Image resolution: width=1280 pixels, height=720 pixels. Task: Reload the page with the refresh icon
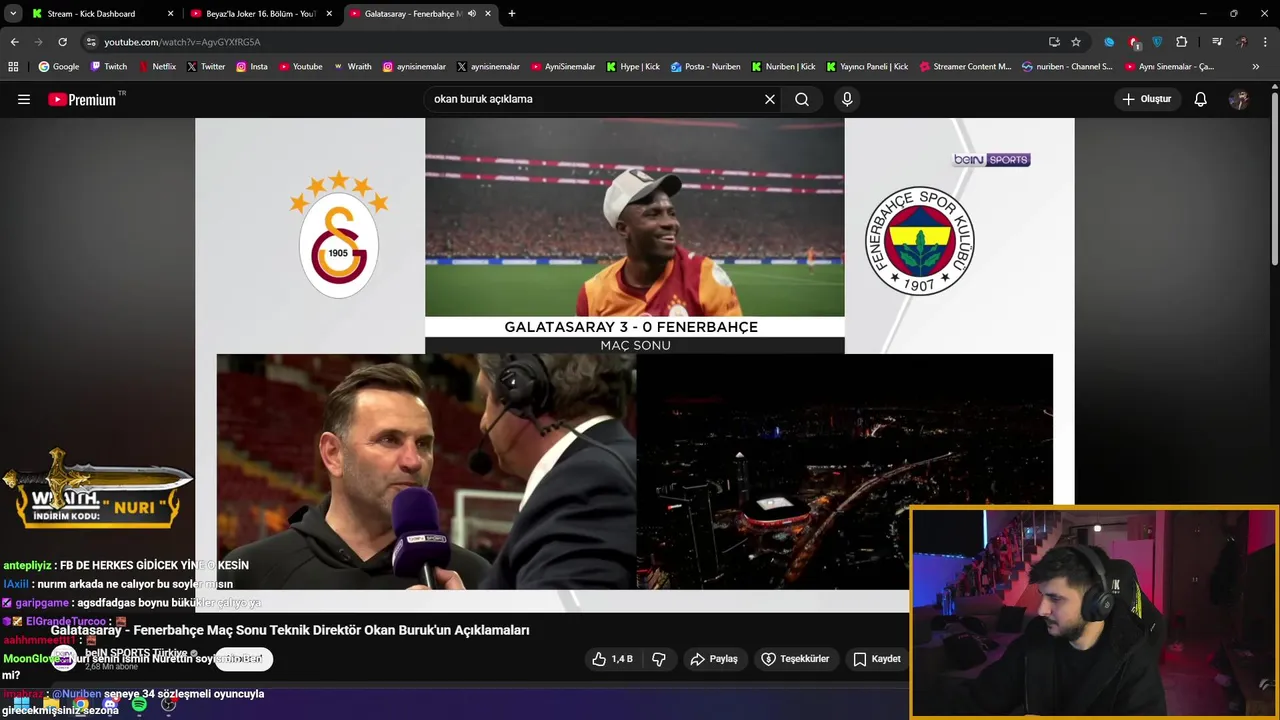point(62,42)
